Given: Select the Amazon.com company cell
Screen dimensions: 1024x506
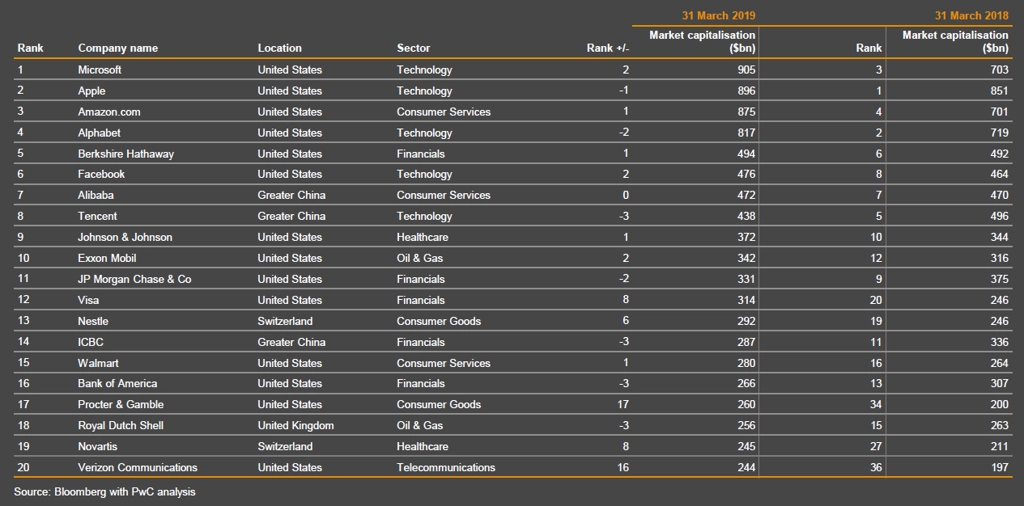Looking at the screenshot, I should (109, 112).
